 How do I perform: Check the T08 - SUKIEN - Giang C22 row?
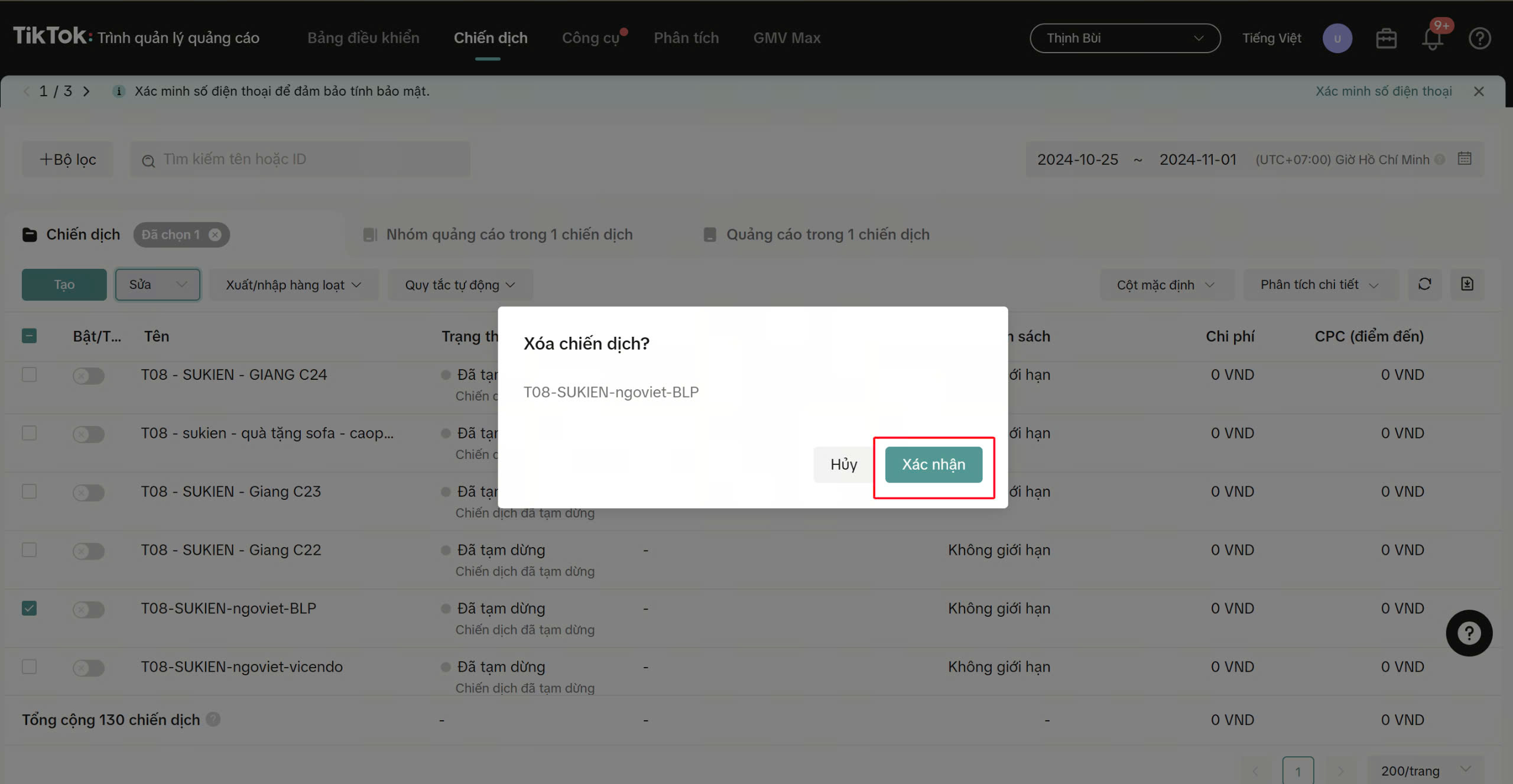[29, 550]
